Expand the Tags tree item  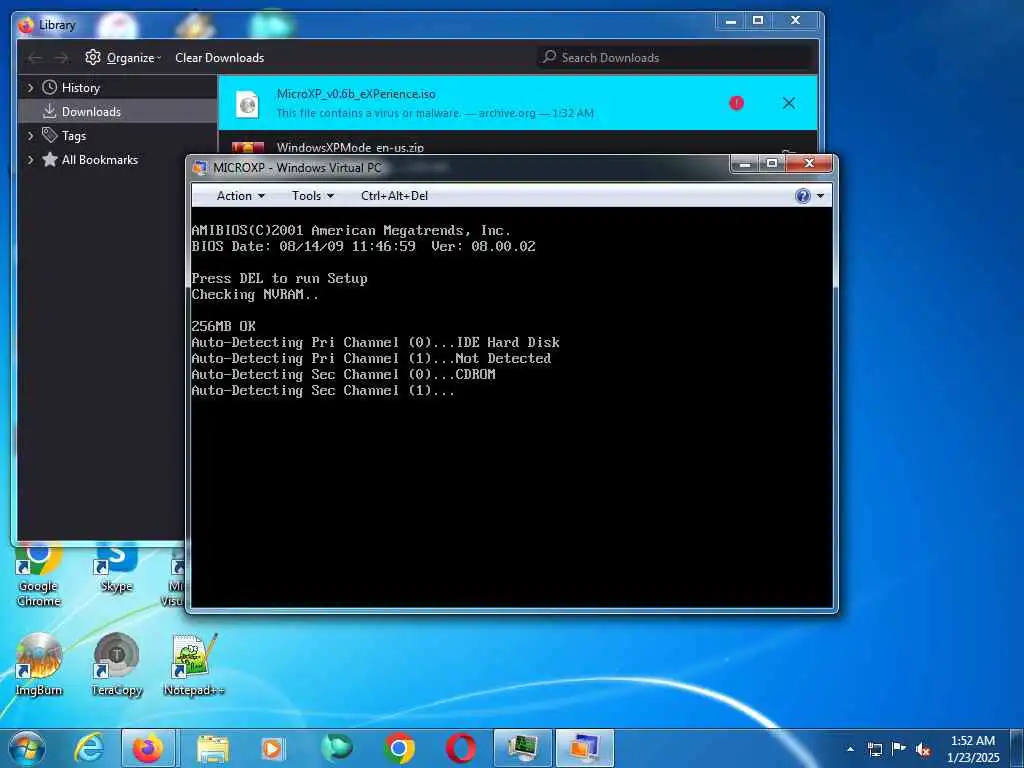click(x=30, y=136)
